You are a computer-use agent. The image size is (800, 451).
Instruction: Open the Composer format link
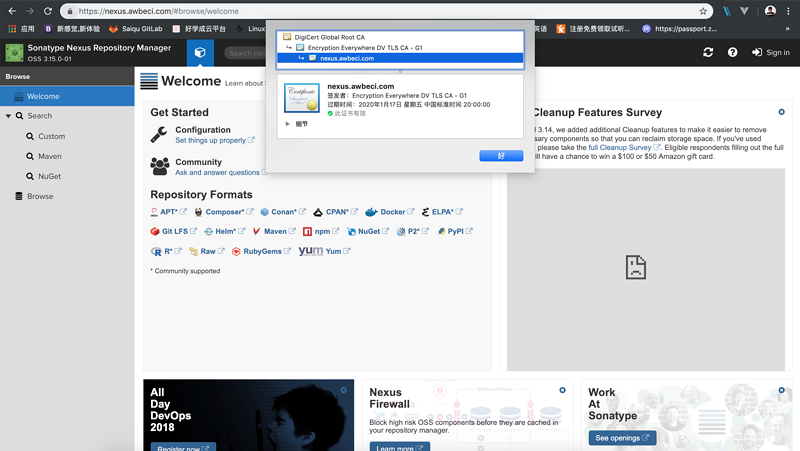[224, 212]
